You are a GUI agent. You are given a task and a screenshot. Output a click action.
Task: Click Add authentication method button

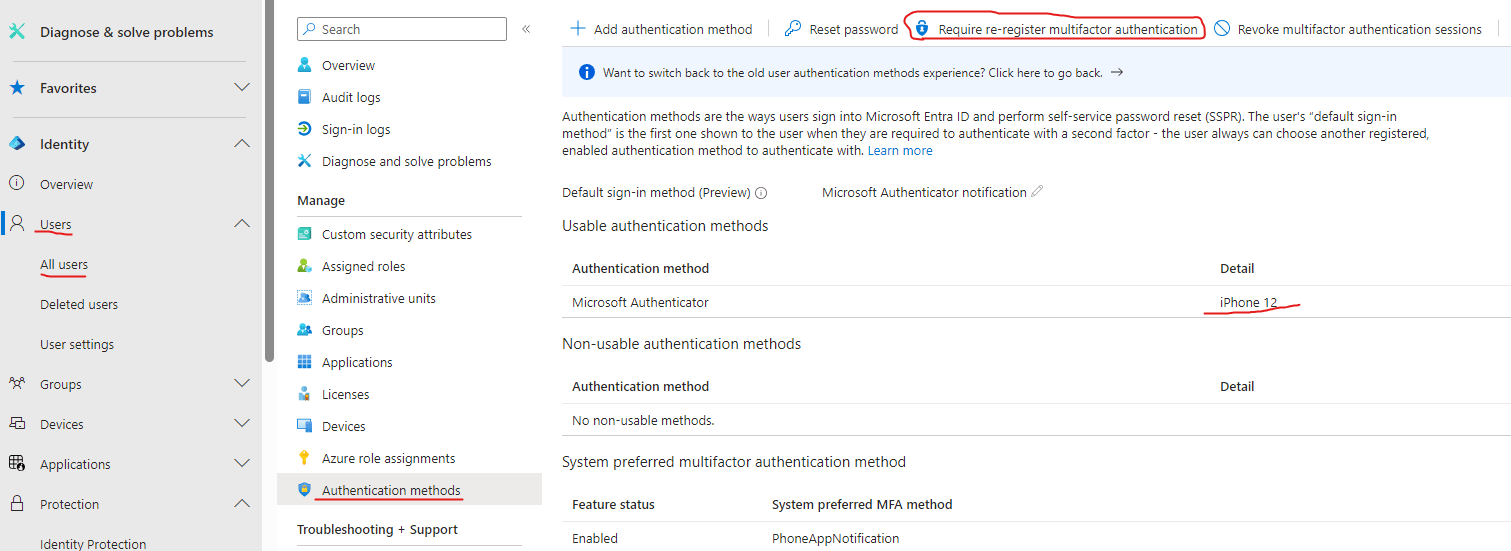(661, 29)
